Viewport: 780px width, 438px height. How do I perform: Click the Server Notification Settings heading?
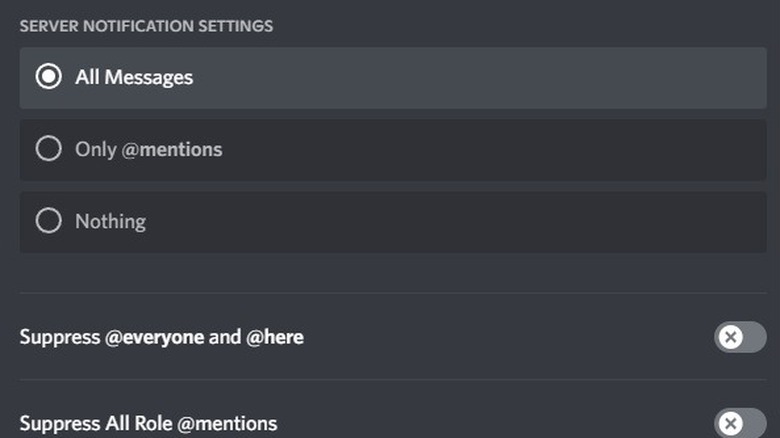(146, 25)
